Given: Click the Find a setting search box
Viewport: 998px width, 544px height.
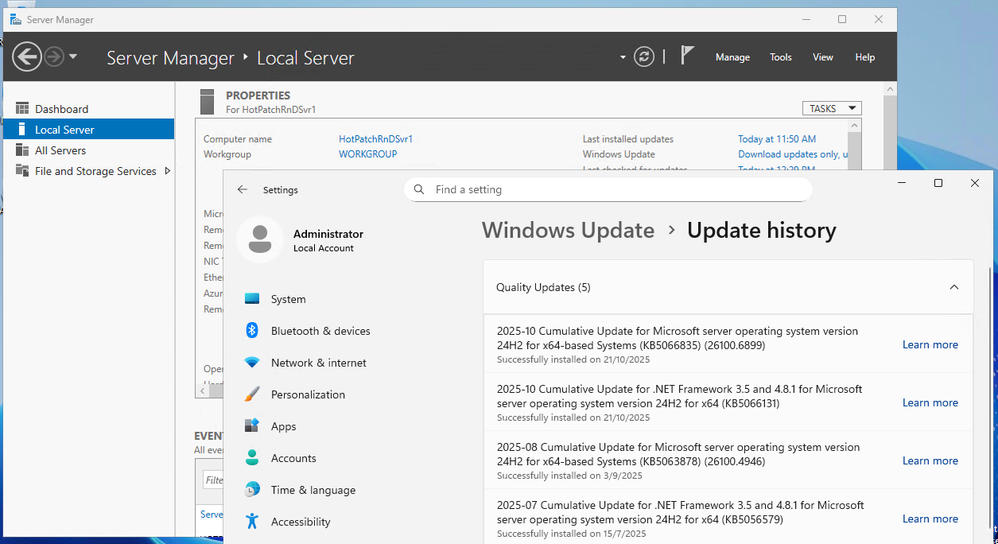Looking at the screenshot, I should (608, 190).
